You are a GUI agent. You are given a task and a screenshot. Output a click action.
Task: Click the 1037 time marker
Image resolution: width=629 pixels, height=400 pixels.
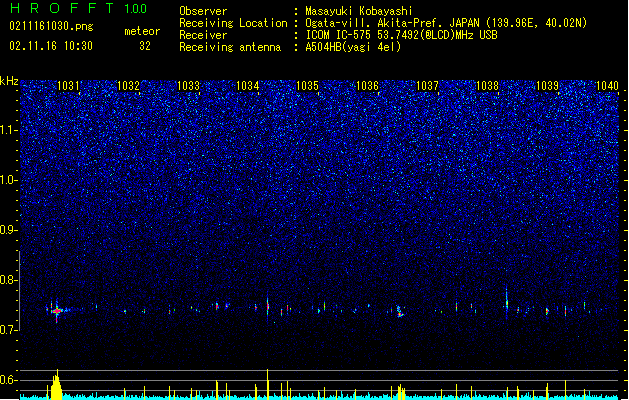[x=428, y=85]
